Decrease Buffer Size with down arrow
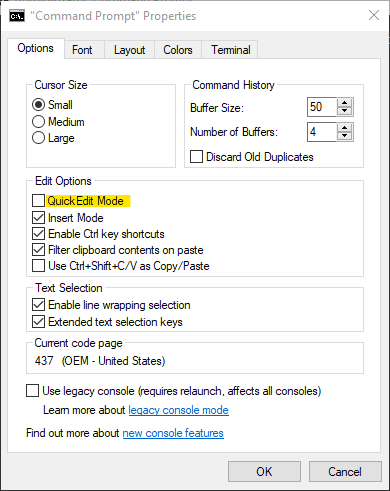390x491 pixels. point(345,111)
